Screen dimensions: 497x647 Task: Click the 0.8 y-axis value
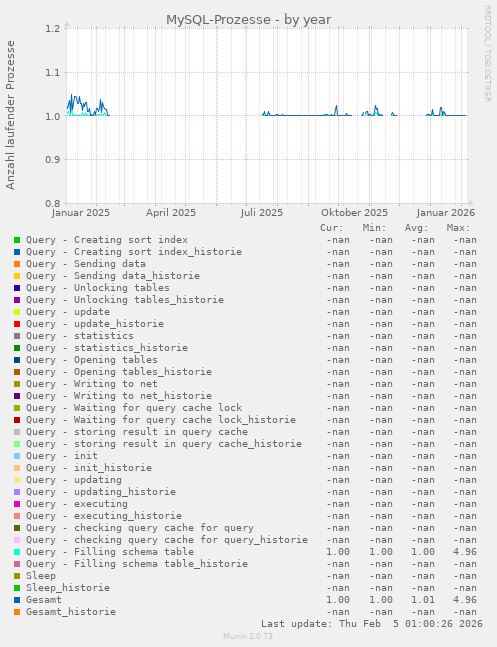[54, 203]
